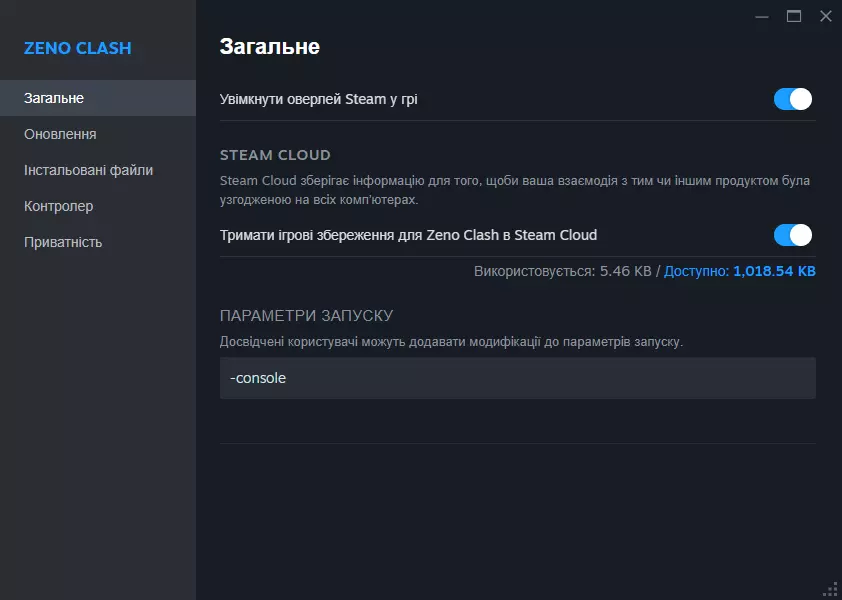
Task: Click the Тримати ігрові збереження label text
Action: (408, 235)
